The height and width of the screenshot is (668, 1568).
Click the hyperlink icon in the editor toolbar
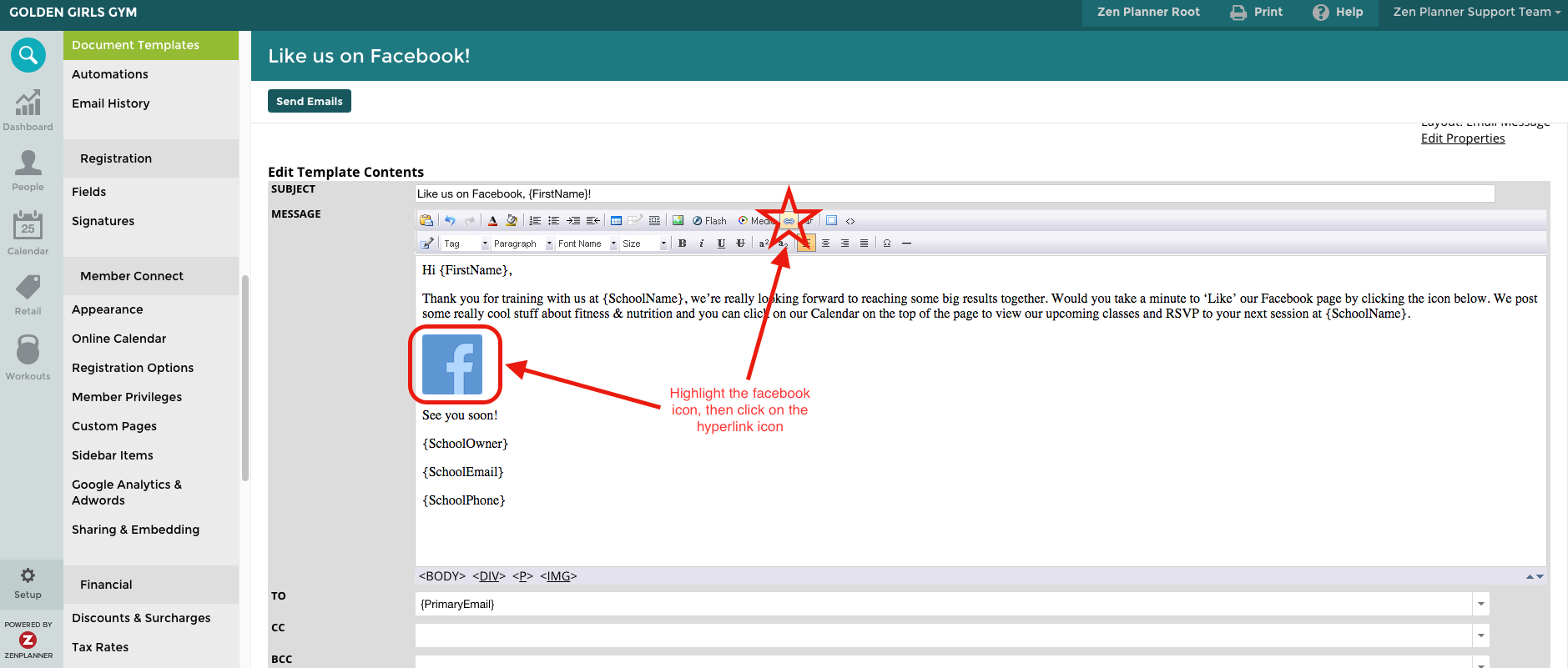coord(789,221)
